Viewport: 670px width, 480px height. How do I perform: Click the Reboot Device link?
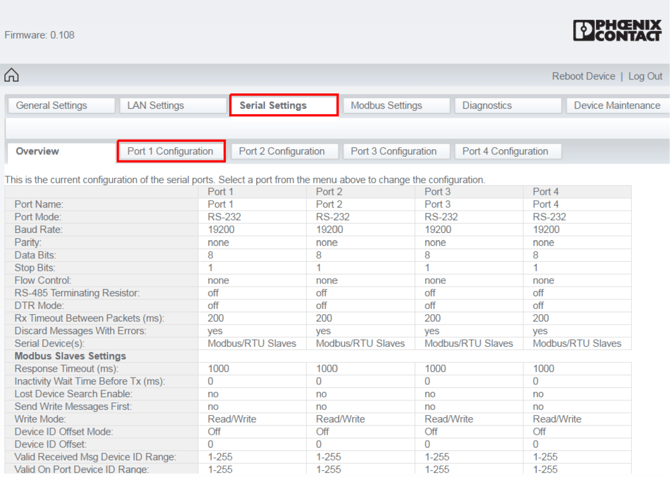click(584, 76)
